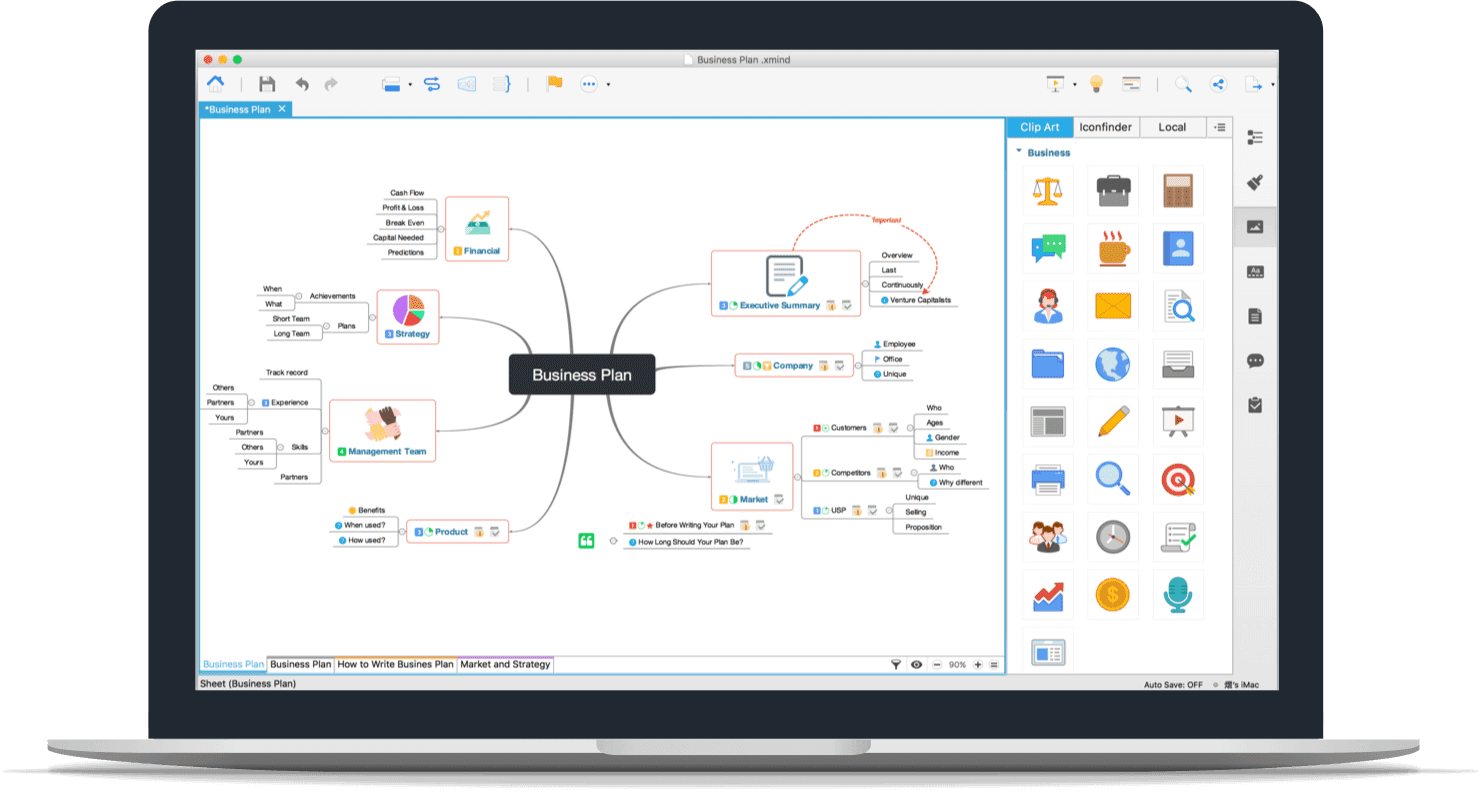
Task: Open the Notes panel in sidebar
Action: 1256,316
